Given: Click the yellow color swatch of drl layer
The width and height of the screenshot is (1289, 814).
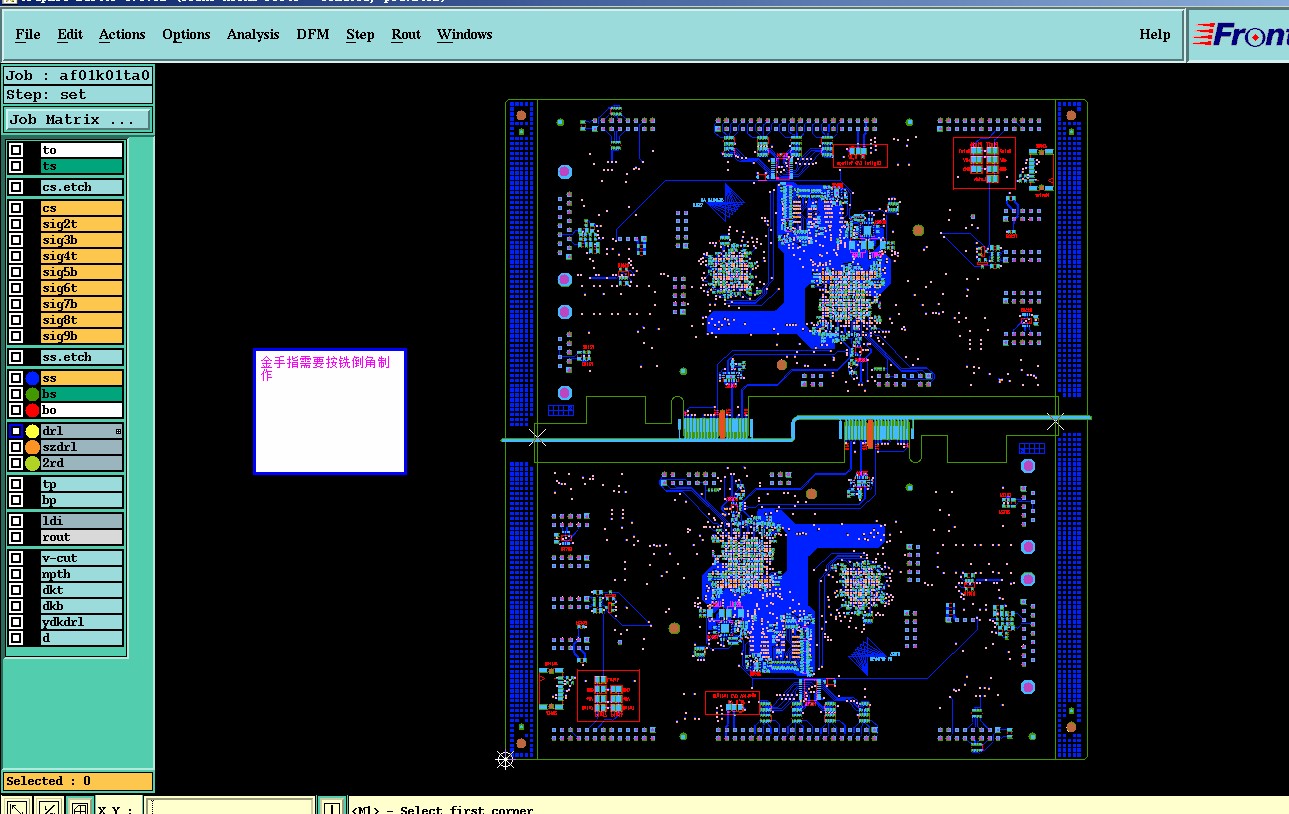Looking at the screenshot, I should tap(32, 431).
